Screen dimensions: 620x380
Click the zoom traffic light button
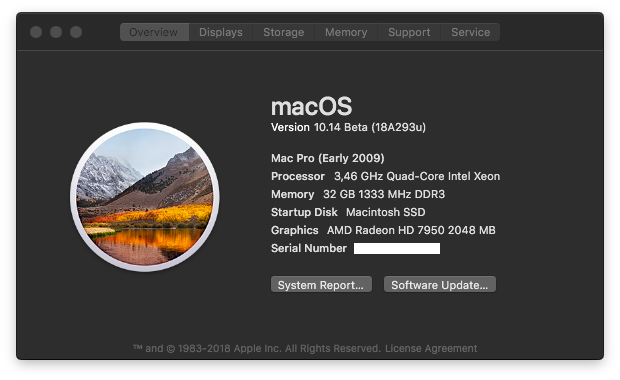click(76, 32)
